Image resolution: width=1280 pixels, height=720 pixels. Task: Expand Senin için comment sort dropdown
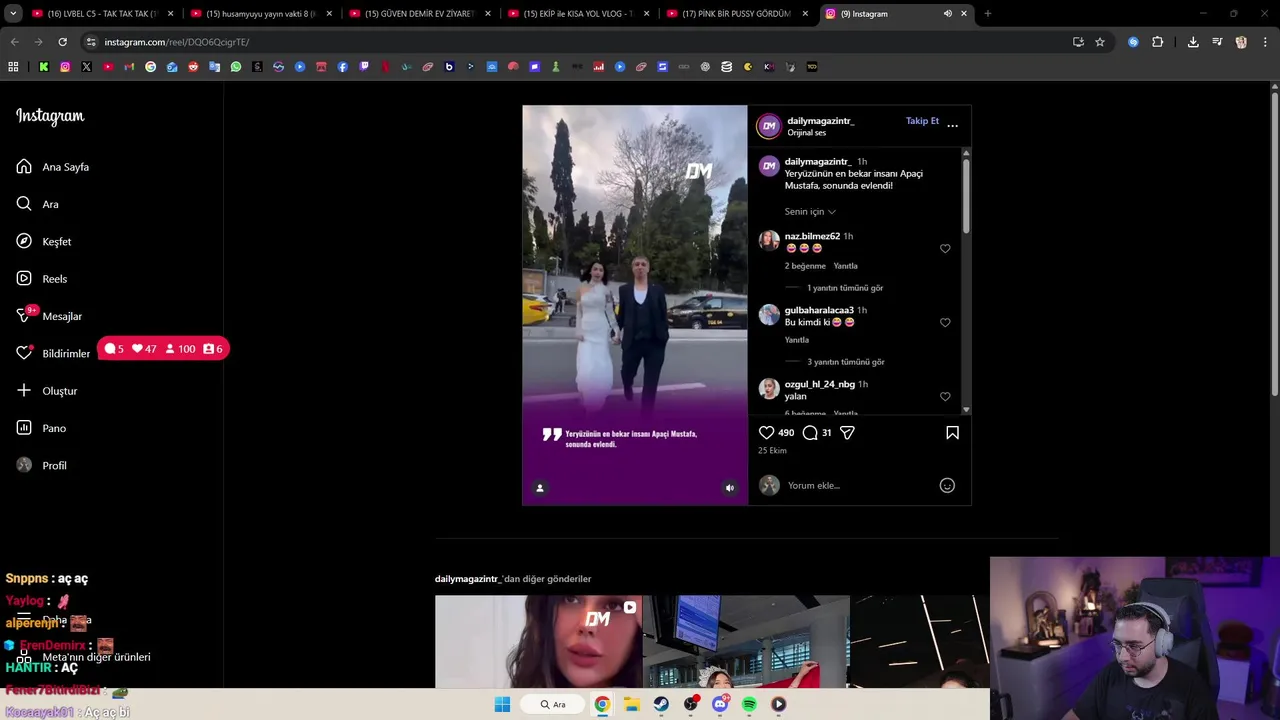coord(810,212)
